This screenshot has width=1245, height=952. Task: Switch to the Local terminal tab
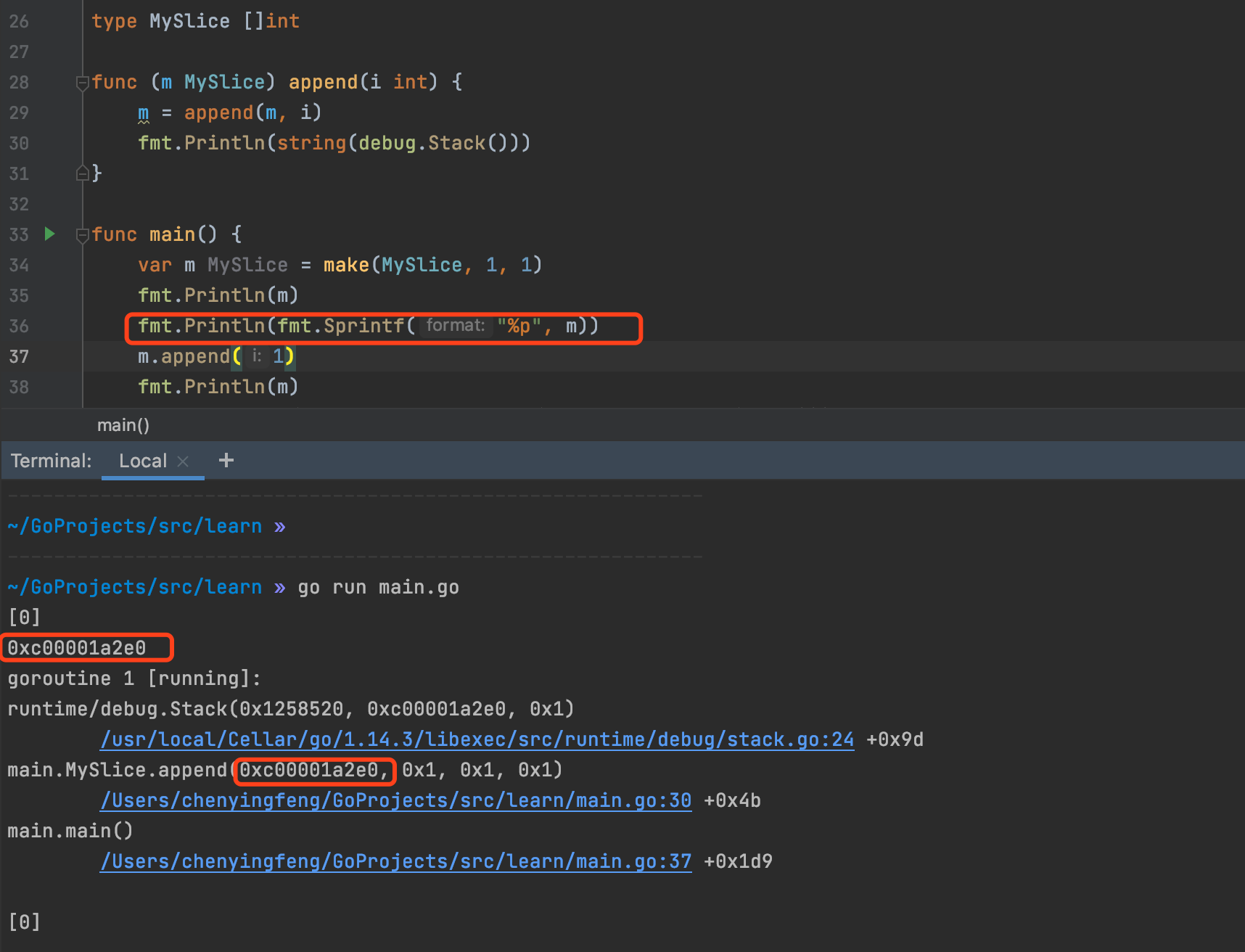(x=143, y=461)
